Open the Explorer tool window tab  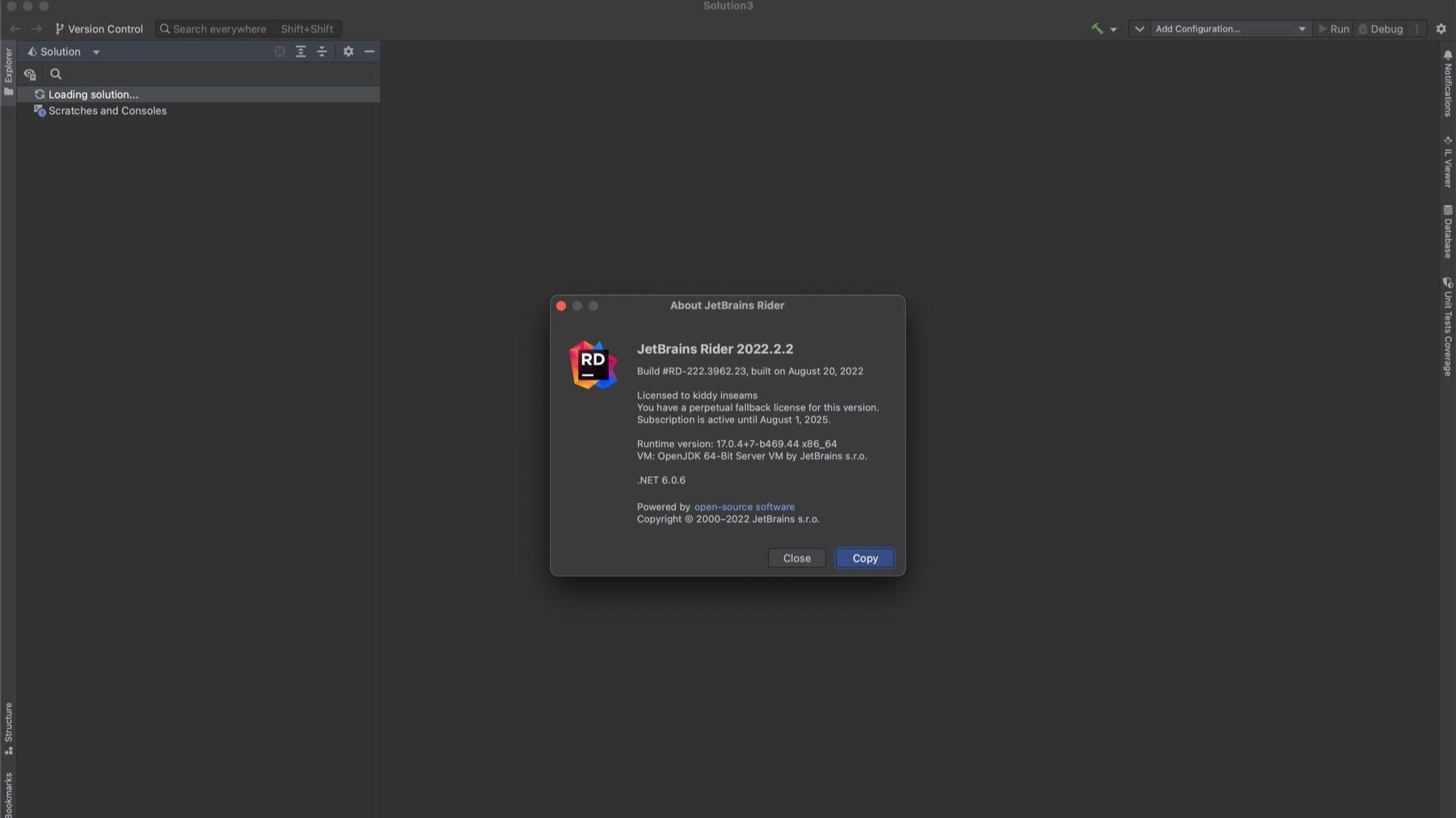8,71
